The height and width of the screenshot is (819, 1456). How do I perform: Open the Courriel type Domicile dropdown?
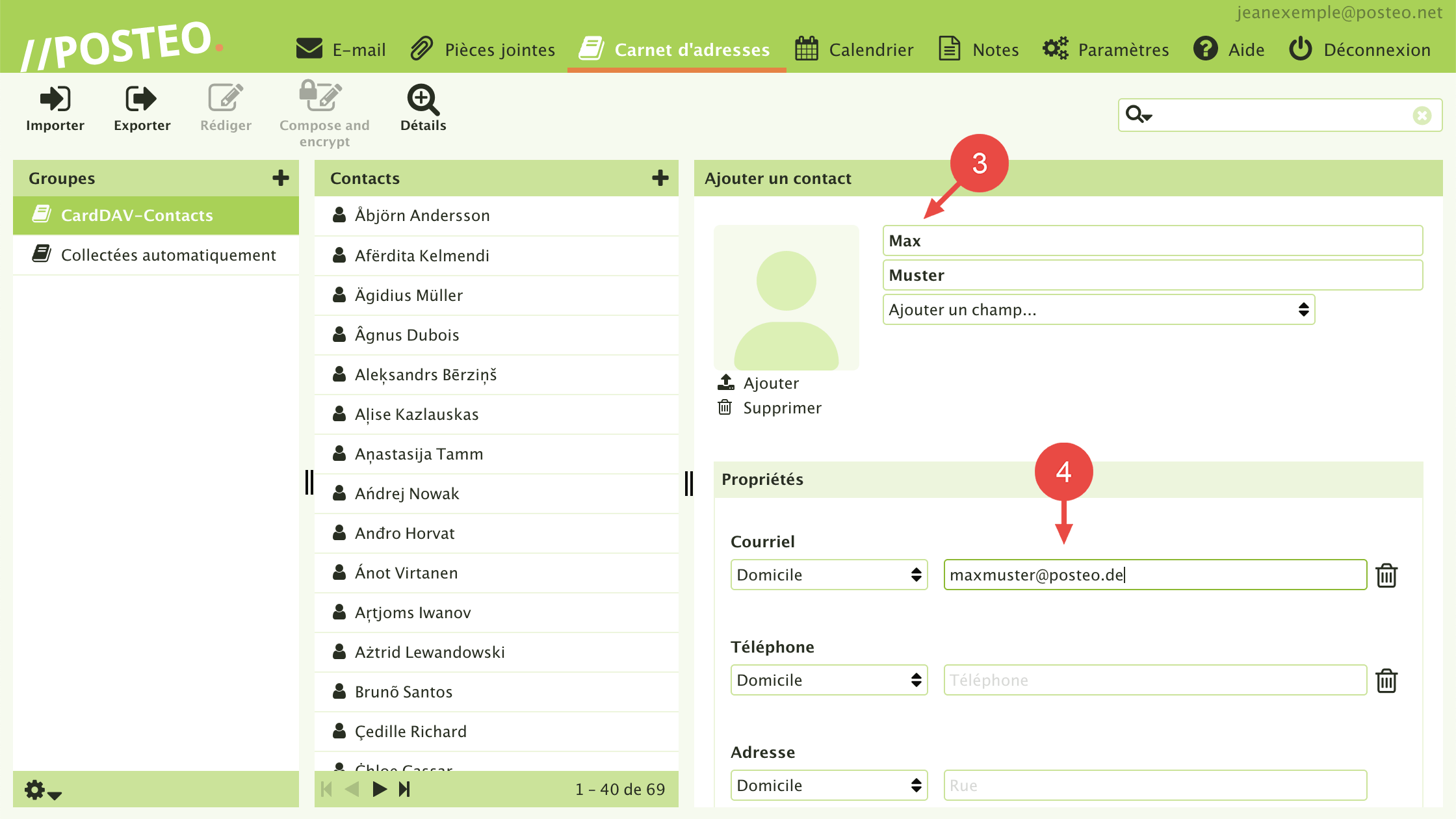pyautogui.click(x=829, y=575)
